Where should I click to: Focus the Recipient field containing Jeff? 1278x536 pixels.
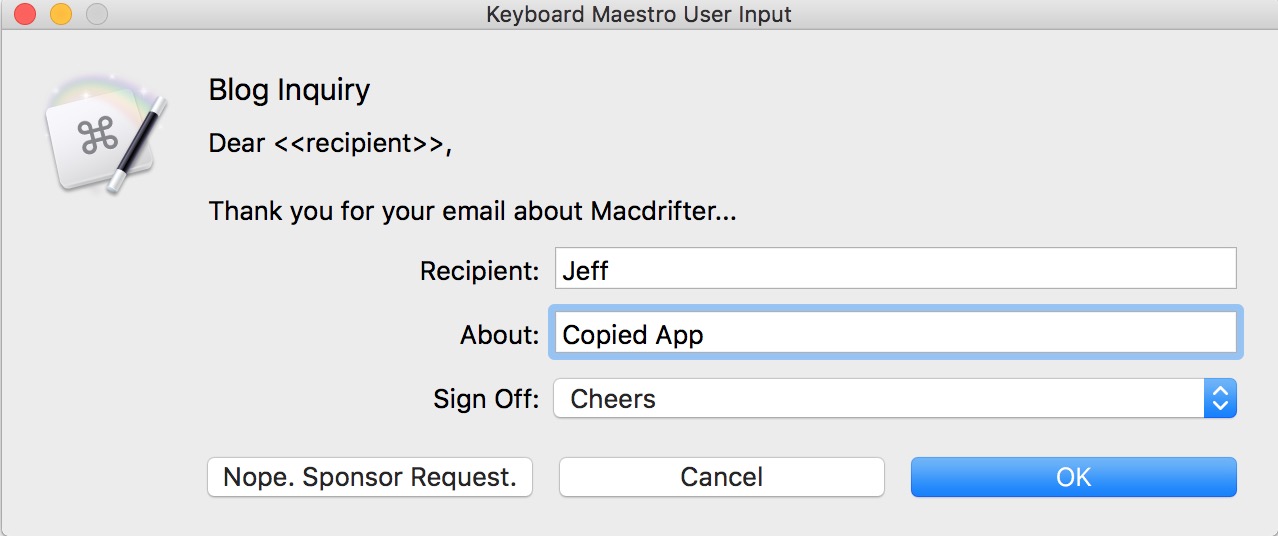coord(896,269)
